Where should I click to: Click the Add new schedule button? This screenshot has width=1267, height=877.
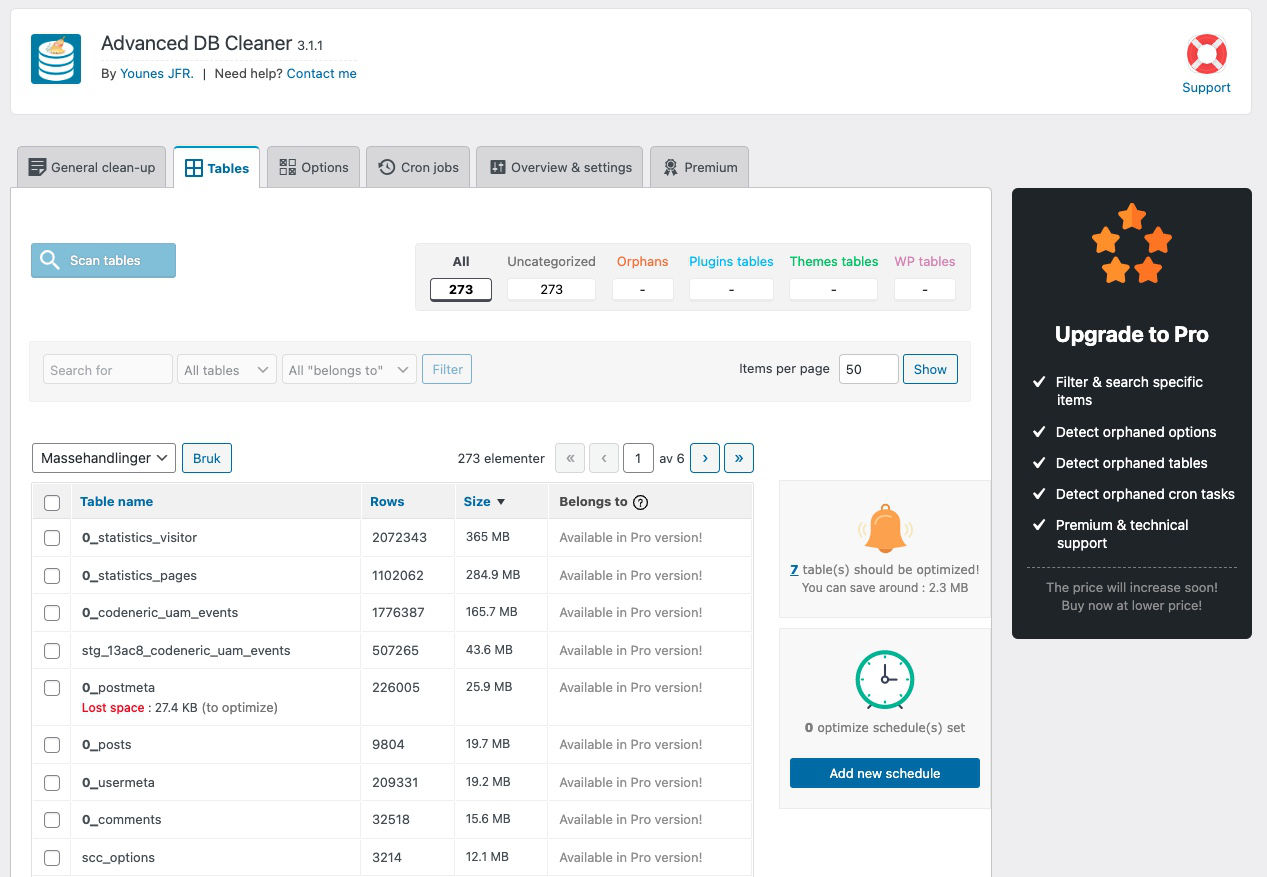click(x=884, y=773)
